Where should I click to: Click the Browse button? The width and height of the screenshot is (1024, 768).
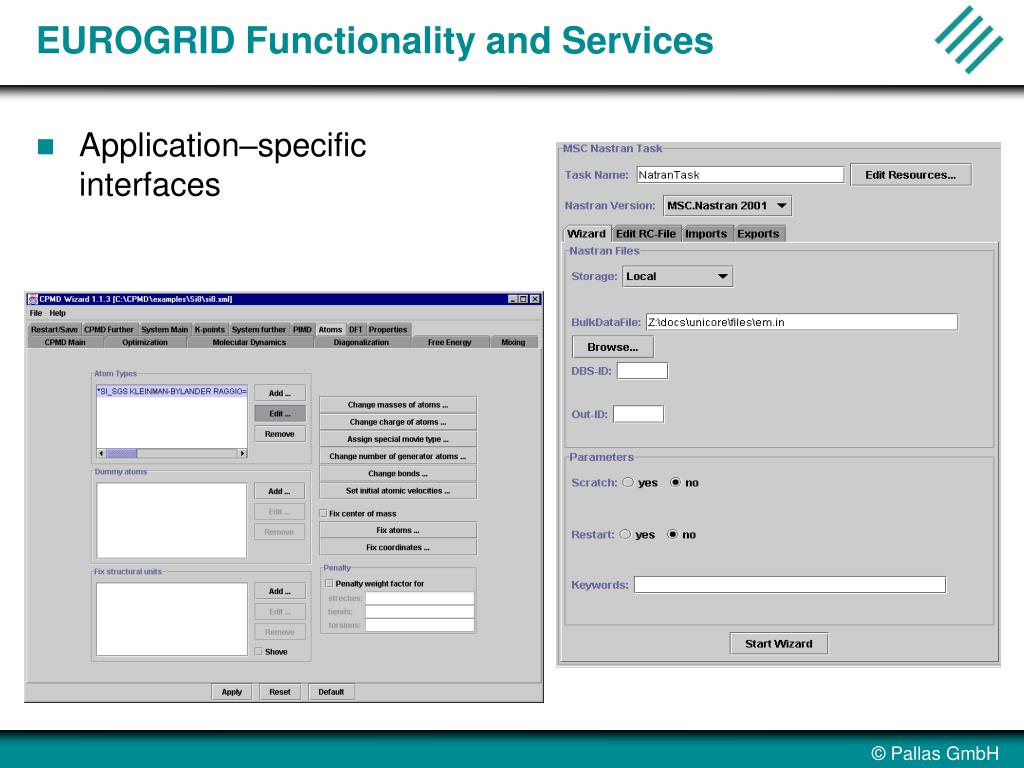pos(613,347)
